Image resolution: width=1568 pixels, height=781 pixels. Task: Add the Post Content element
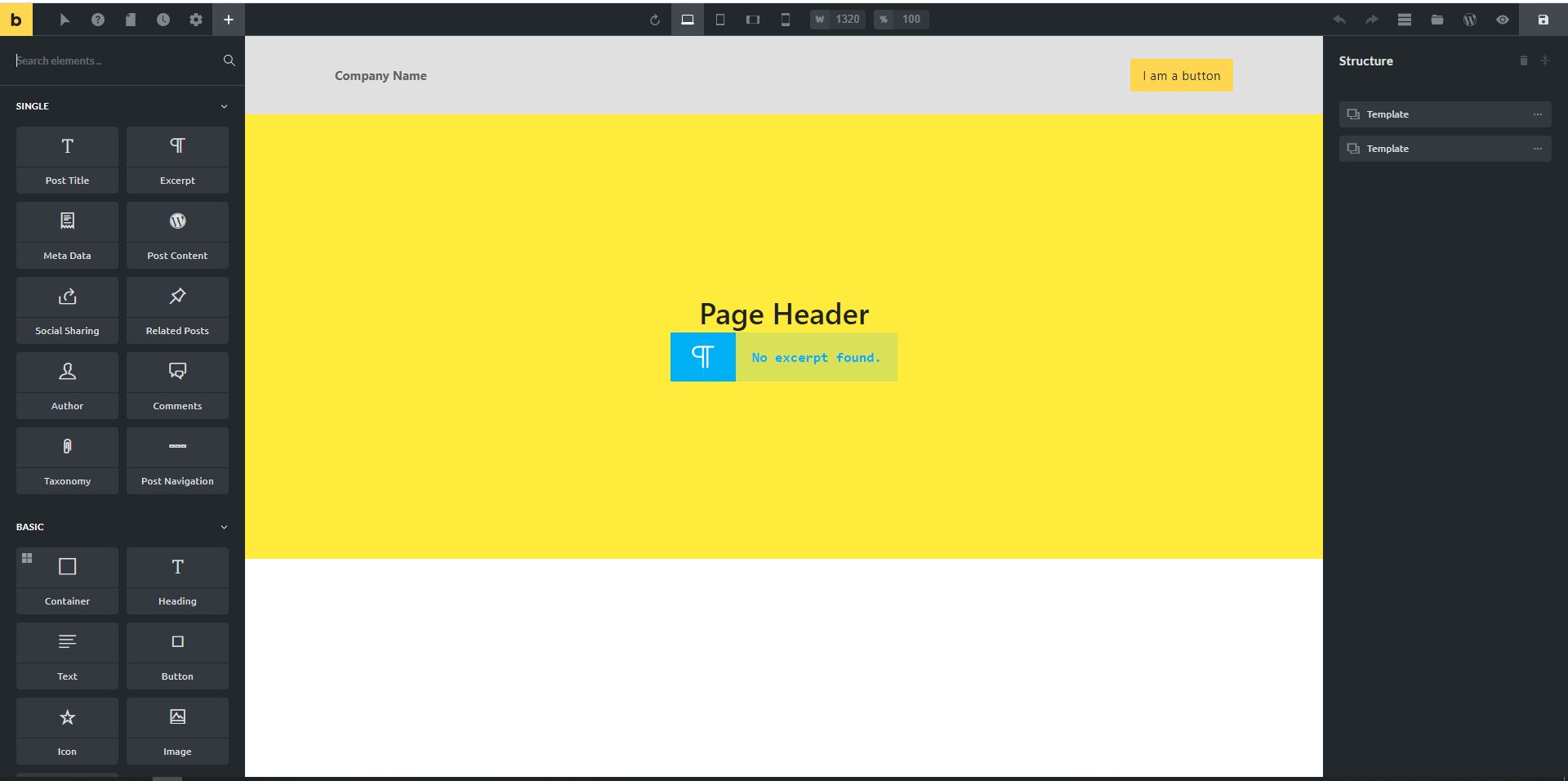(177, 235)
